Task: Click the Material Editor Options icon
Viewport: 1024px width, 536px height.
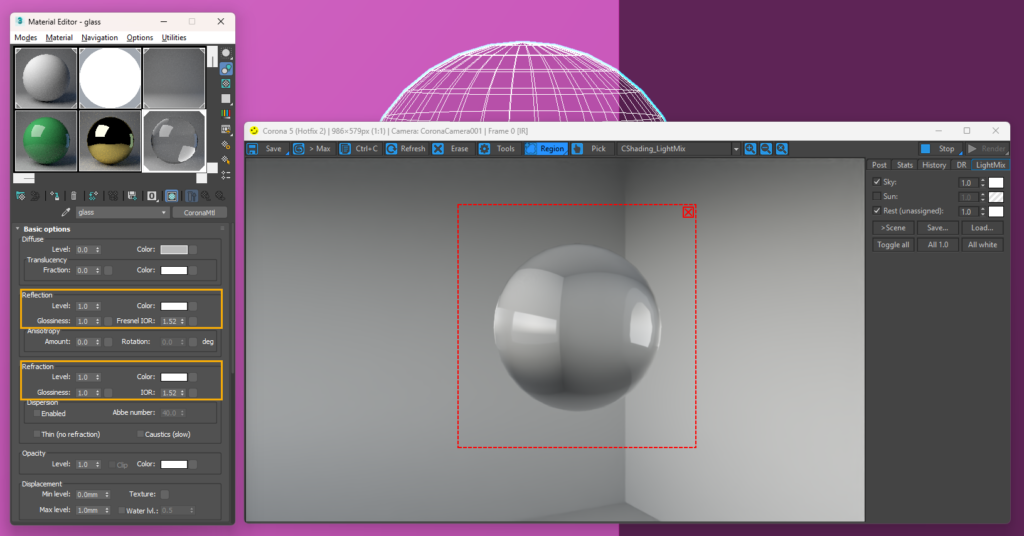Action: 226,144
